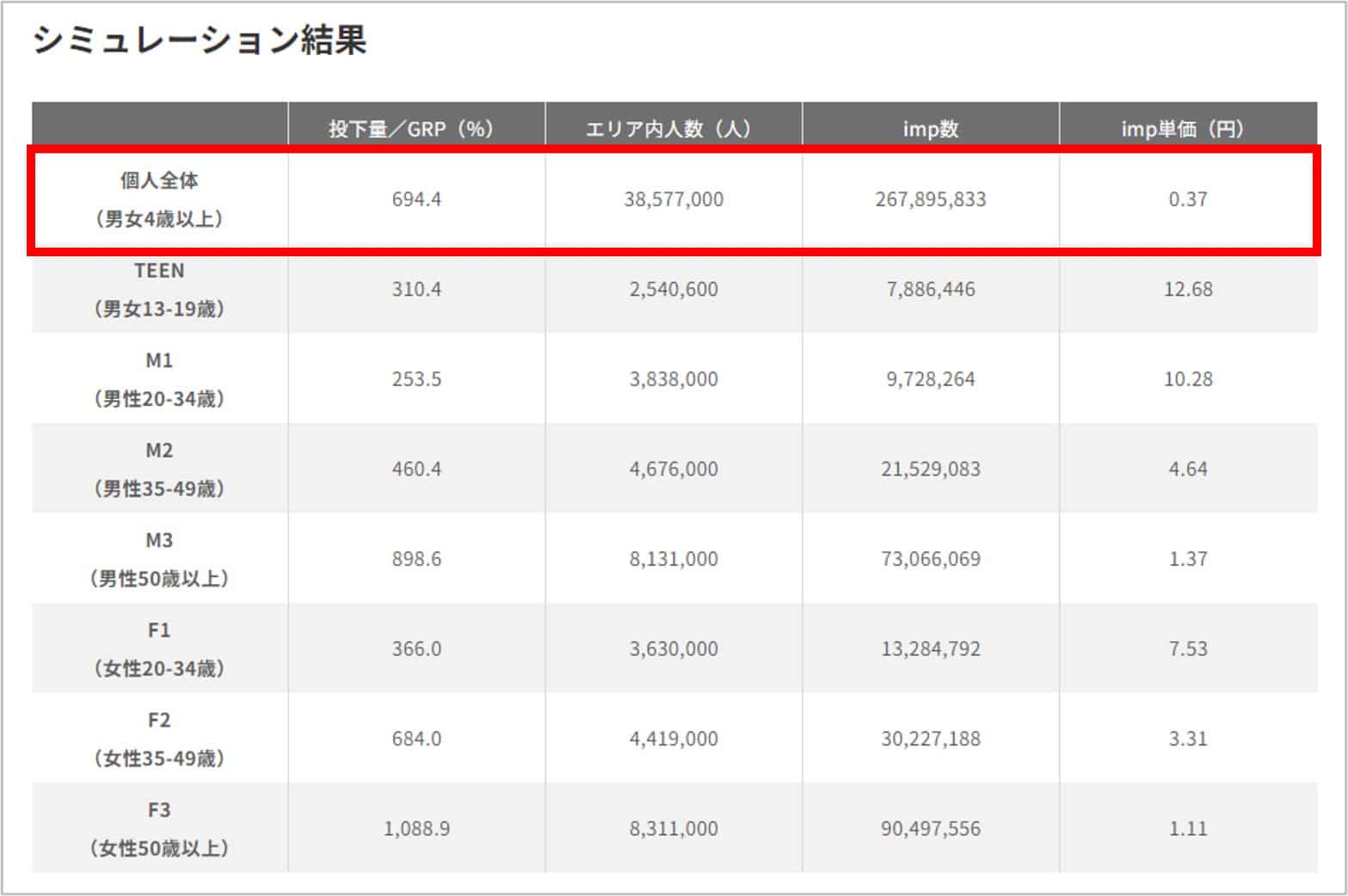This screenshot has width=1348, height=896.
Task: Select the M3（男性50歳以上） row label
Action: pos(159,559)
